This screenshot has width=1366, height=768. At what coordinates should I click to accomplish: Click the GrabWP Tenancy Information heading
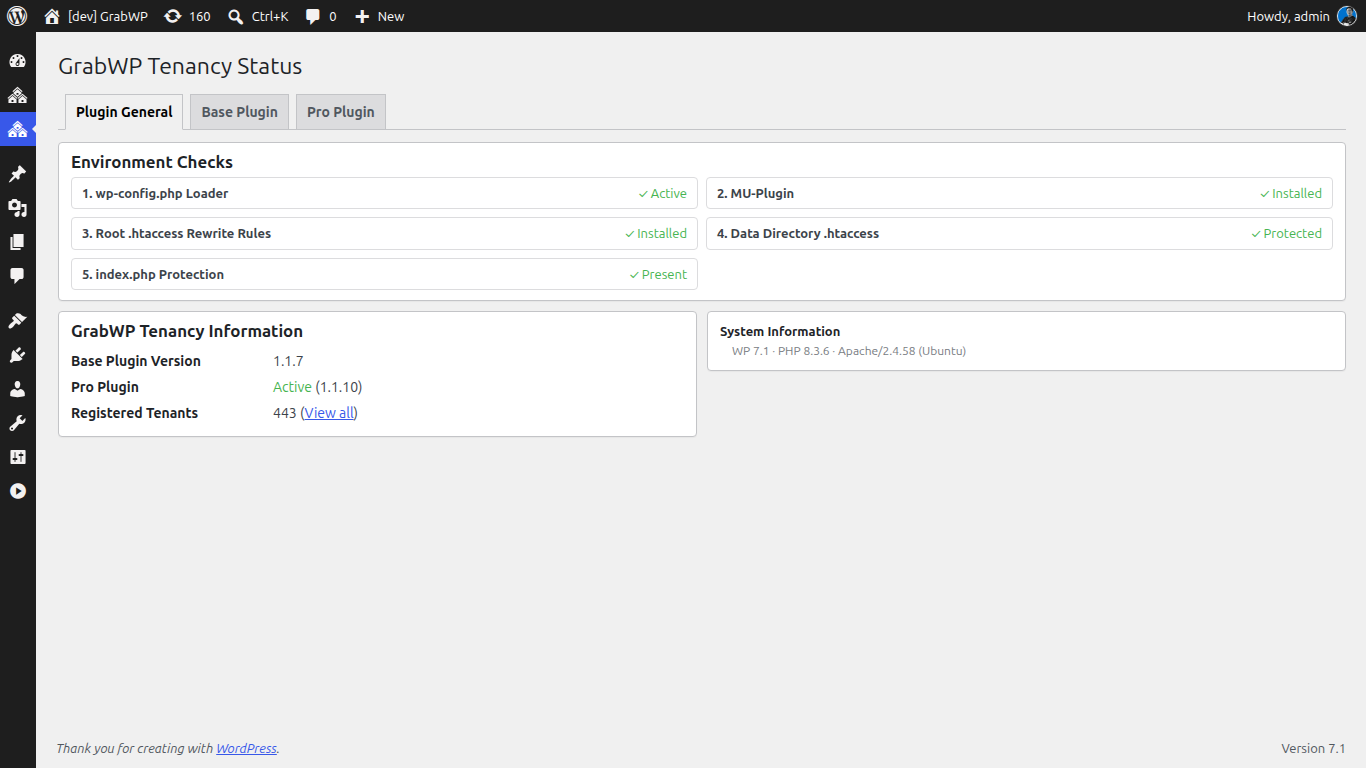(187, 331)
